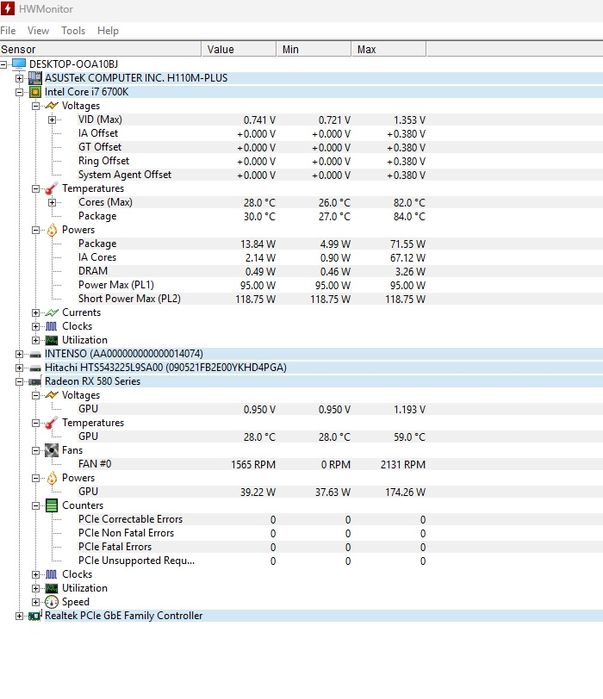
Task: Click the CPU Currents graph icon
Action: (52, 312)
